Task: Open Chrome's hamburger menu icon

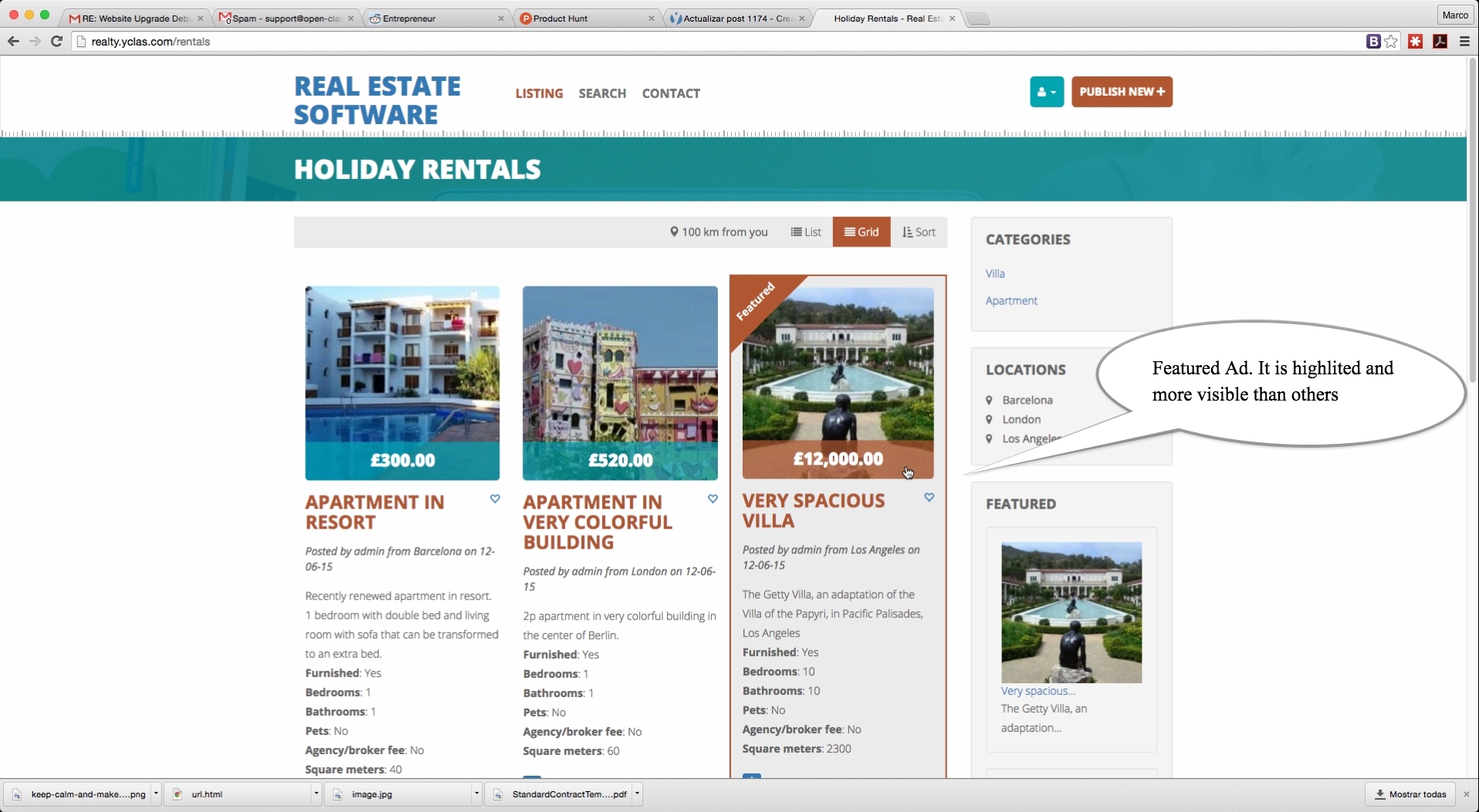Action: tap(1464, 42)
